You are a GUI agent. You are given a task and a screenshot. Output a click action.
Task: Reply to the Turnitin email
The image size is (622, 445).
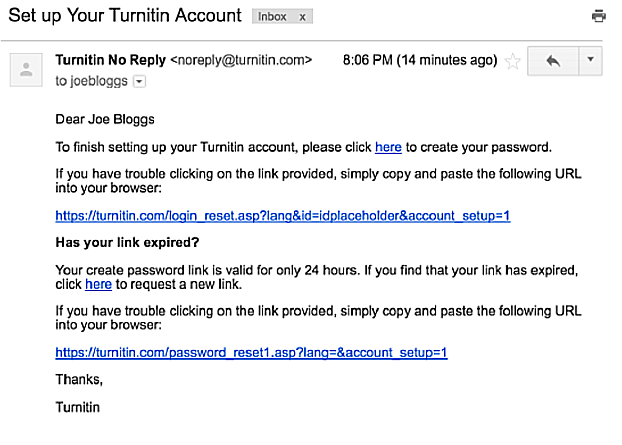click(x=552, y=61)
